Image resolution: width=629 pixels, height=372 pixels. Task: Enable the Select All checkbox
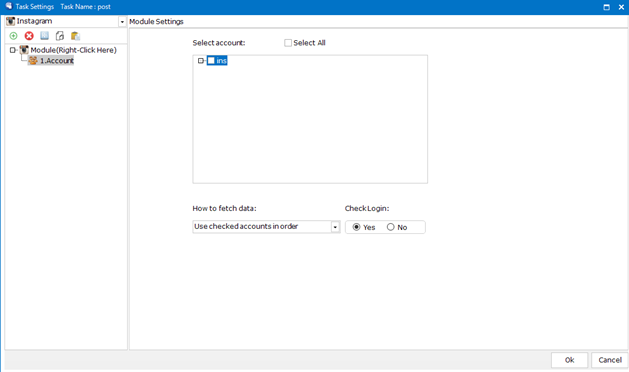(288, 43)
